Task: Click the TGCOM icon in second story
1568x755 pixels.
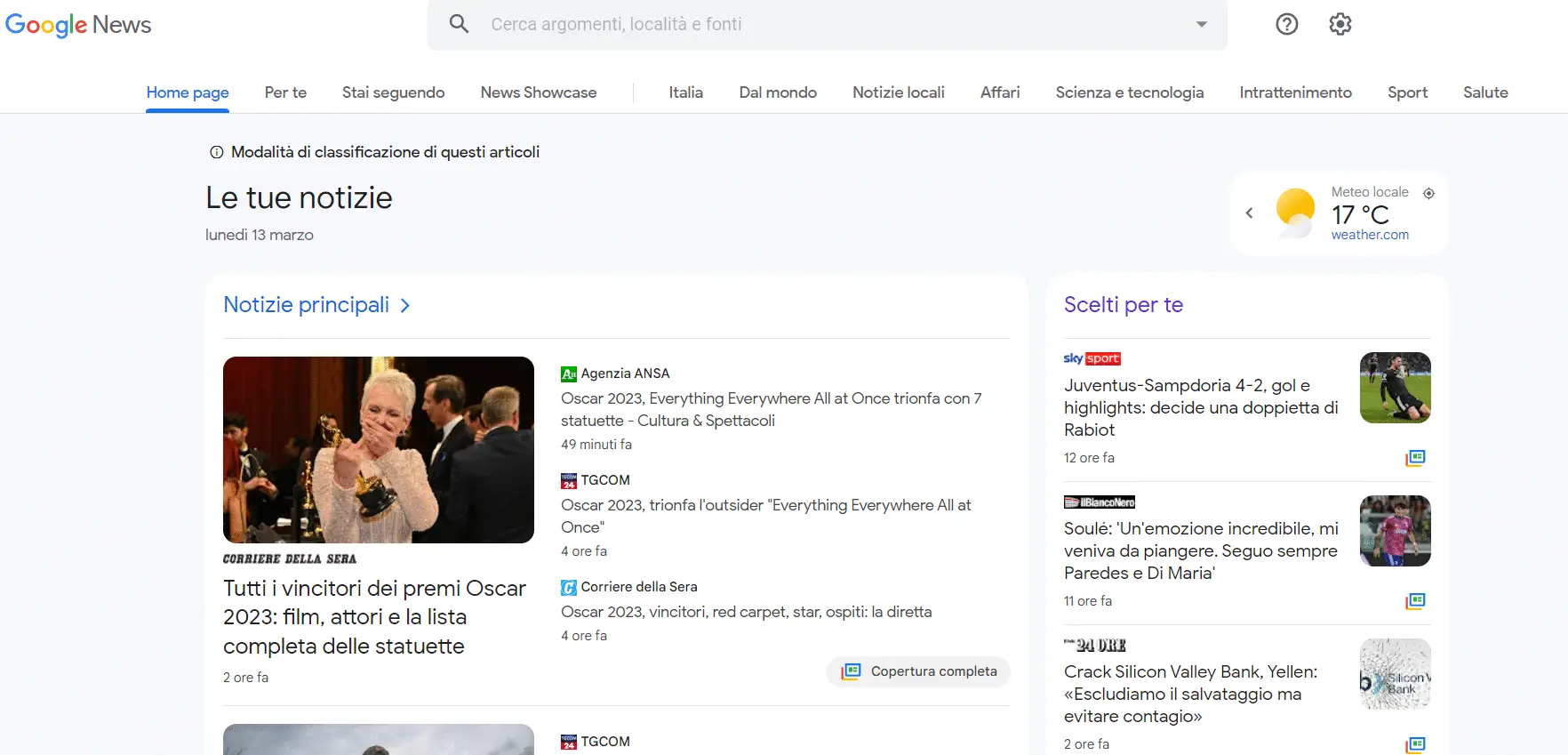Action: [569, 743]
